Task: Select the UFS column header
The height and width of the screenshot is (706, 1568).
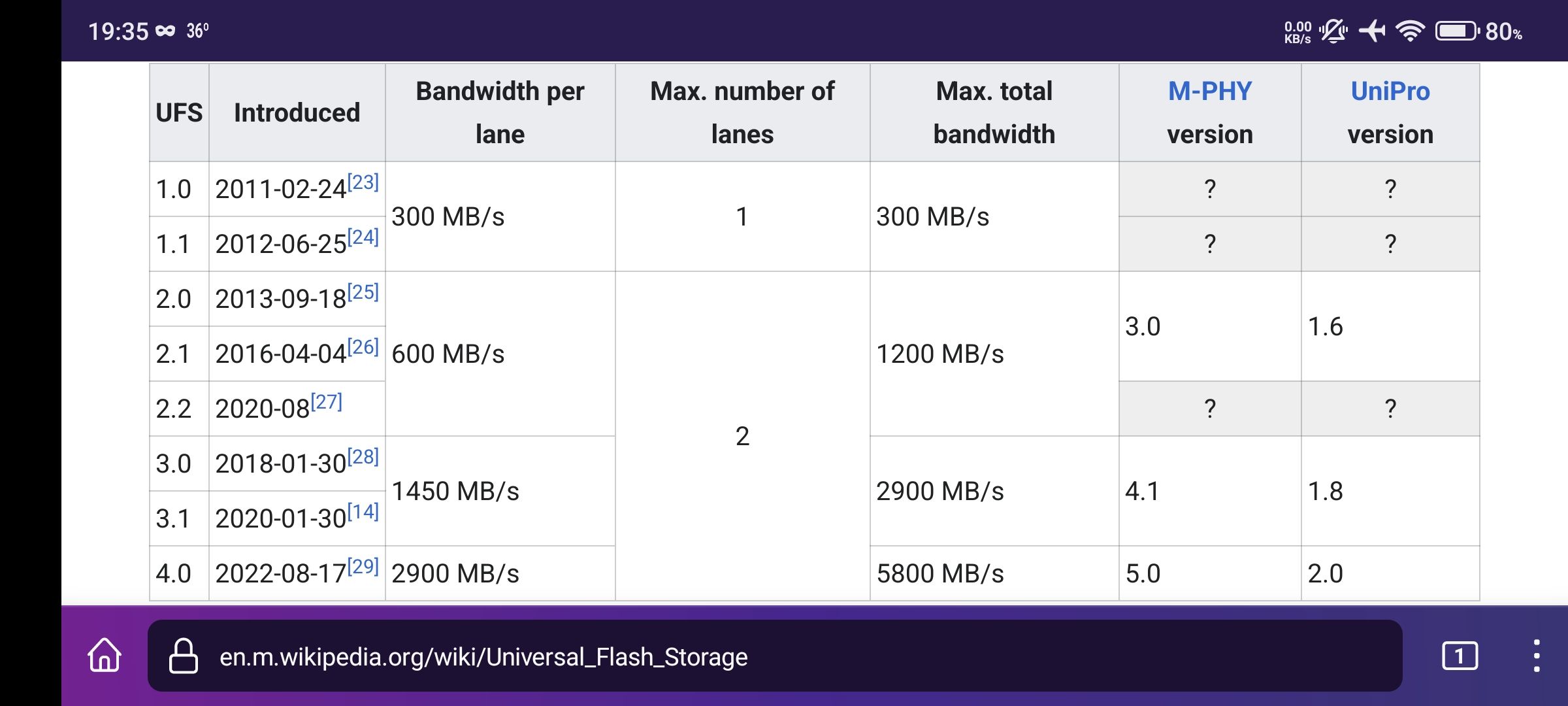Action: pos(177,112)
